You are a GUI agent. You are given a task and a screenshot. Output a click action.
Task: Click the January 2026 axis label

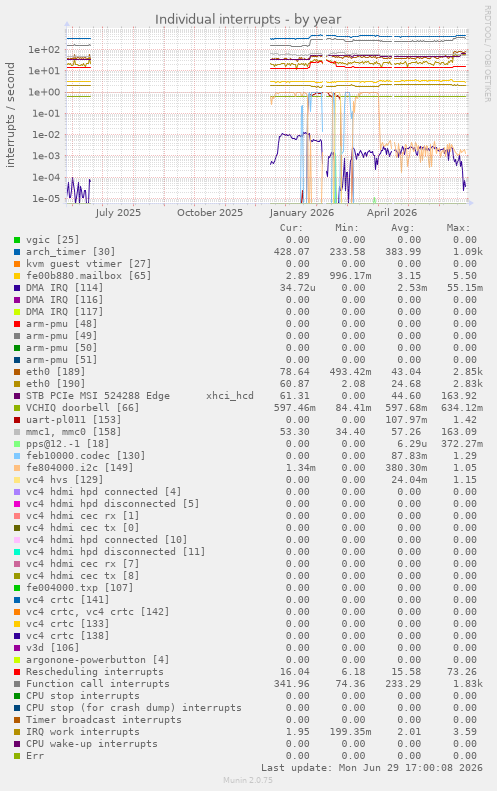click(x=302, y=212)
